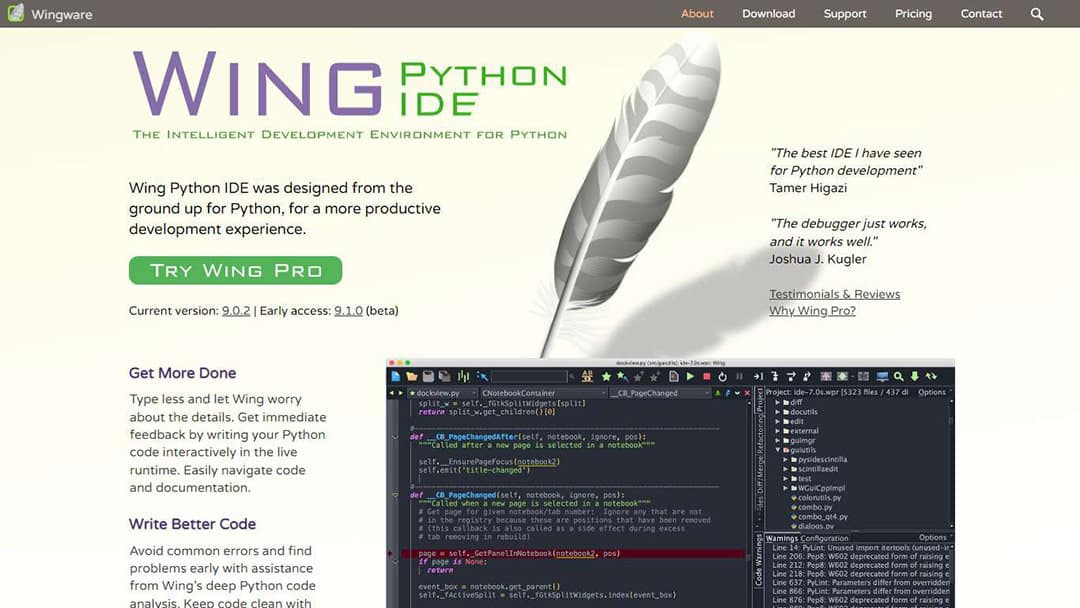
Task: Click the save disk icon in Wing toolbar
Action: tap(428, 377)
